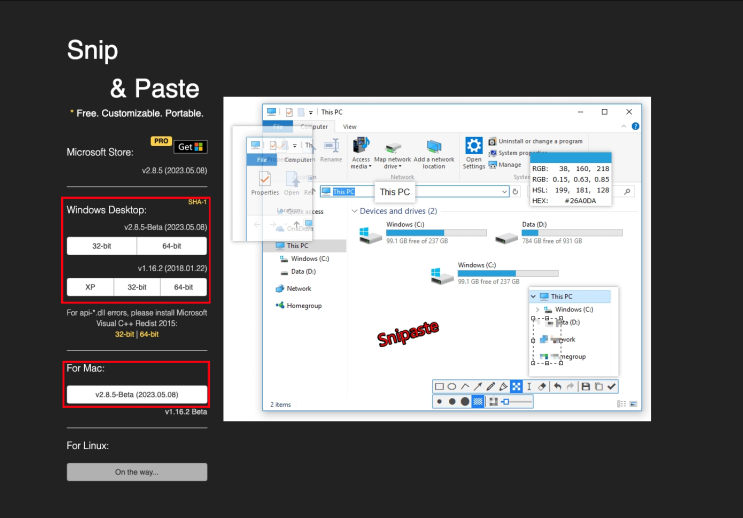
Task: Open the Computer ribbon tab in the main Explorer window
Action: click(314, 127)
